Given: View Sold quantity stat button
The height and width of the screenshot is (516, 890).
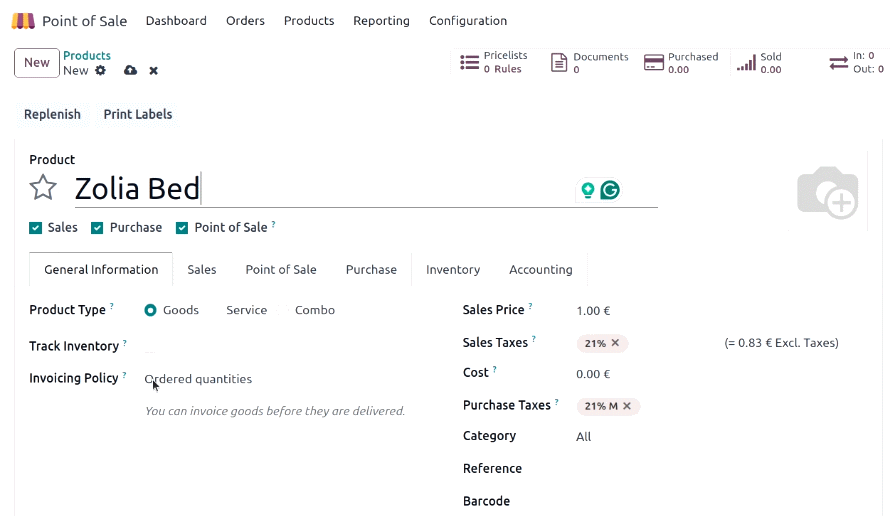Looking at the screenshot, I should click(x=760, y=62).
